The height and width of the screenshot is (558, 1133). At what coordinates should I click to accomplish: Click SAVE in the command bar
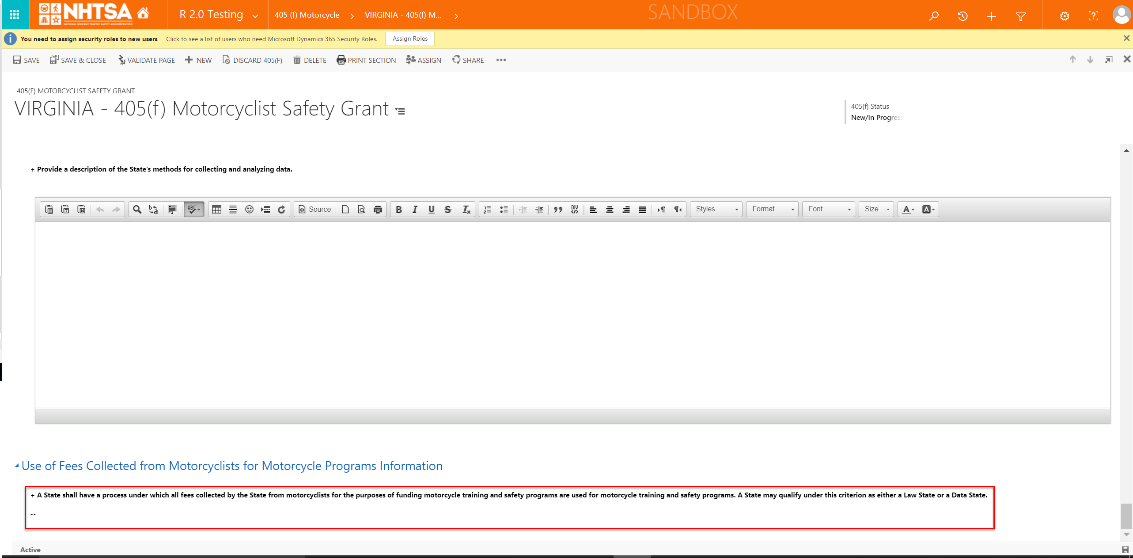click(26, 60)
